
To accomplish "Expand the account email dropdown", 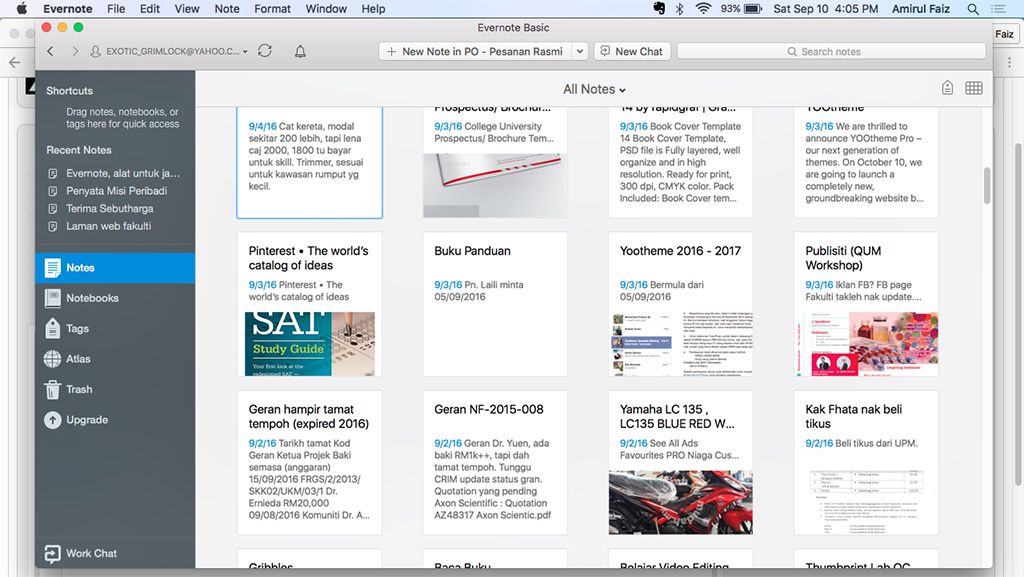I will (245, 52).
